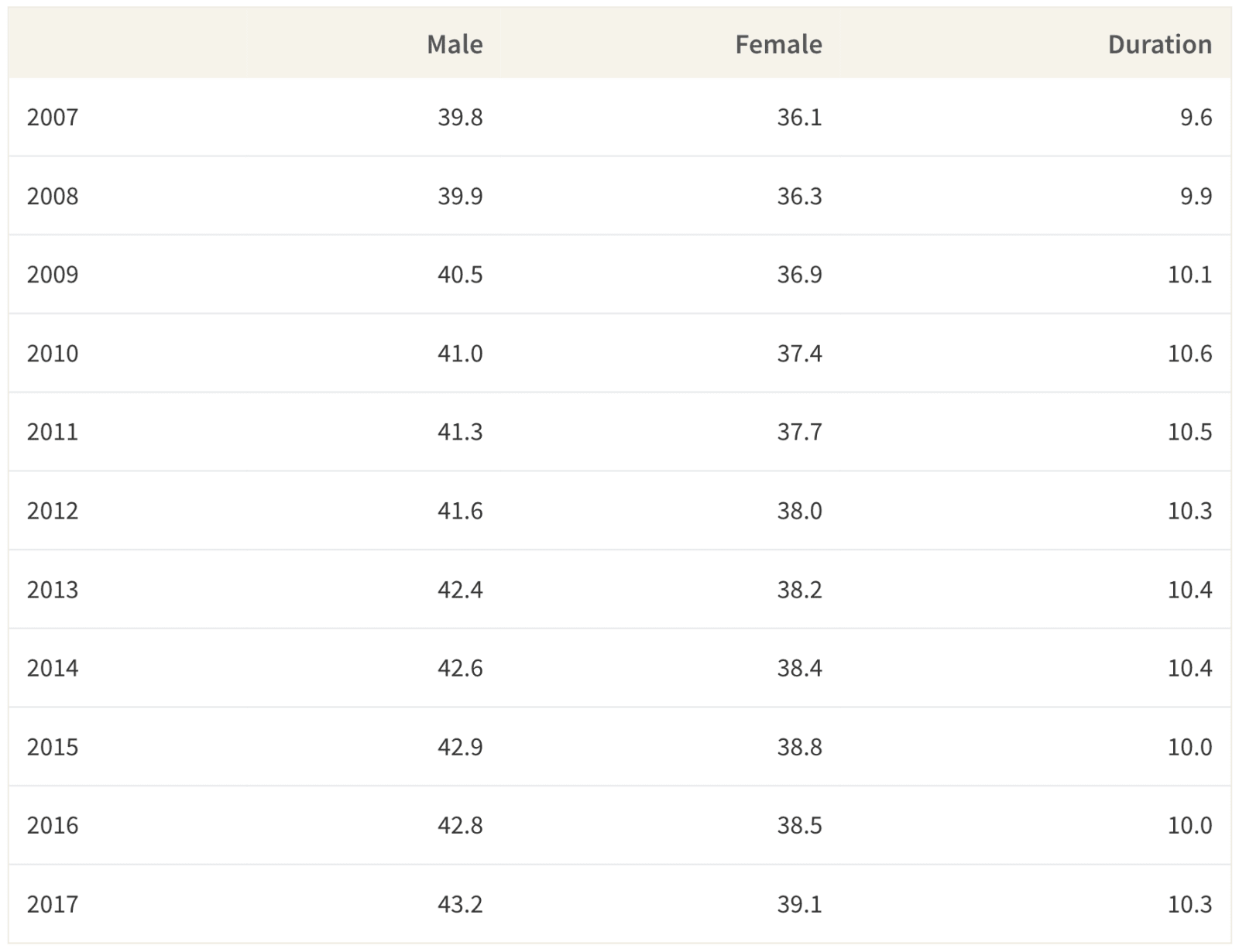1239x952 pixels.
Task: Select the 2012 row label
Action: [53, 511]
